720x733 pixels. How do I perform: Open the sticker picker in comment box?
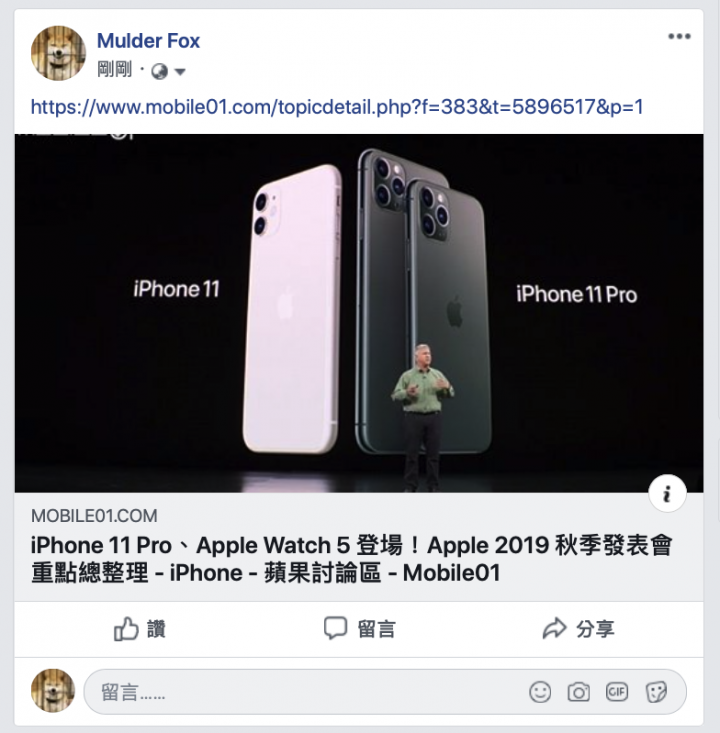click(x=656, y=692)
